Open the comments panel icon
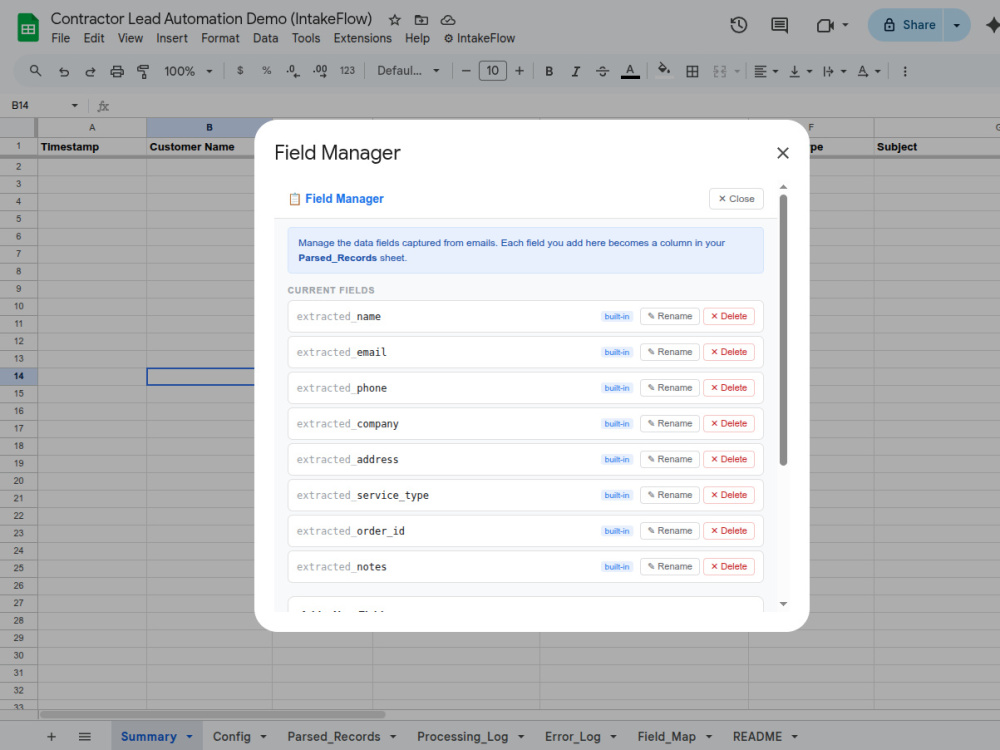The image size is (1000, 750). click(x=779, y=25)
